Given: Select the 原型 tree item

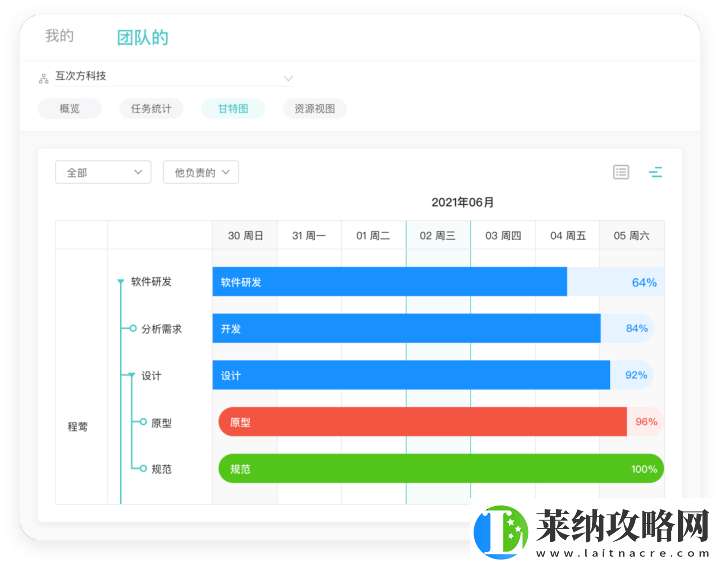Looking at the screenshot, I should pos(161,423).
